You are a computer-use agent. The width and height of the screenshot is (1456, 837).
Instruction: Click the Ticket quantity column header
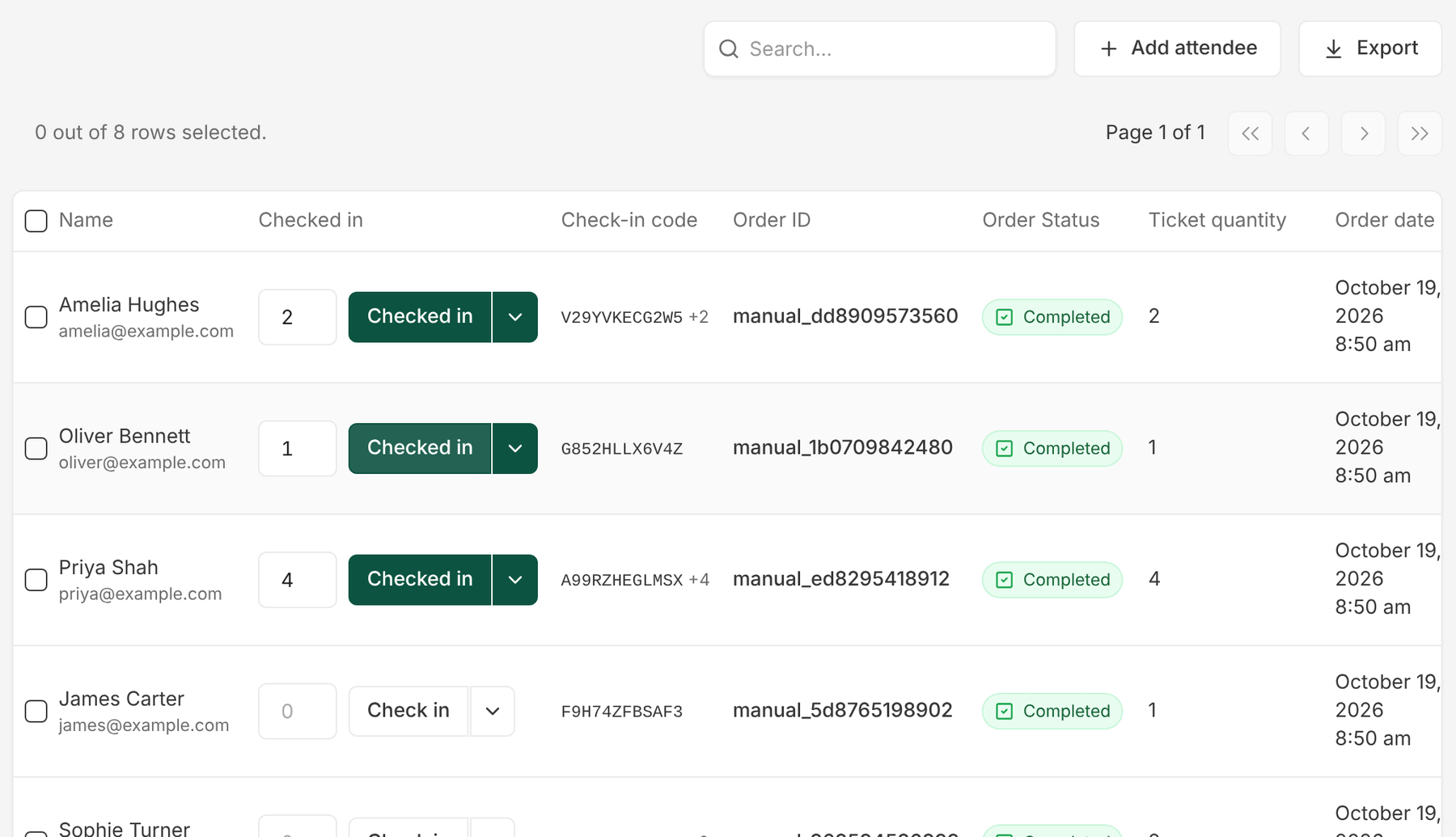click(x=1217, y=221)
